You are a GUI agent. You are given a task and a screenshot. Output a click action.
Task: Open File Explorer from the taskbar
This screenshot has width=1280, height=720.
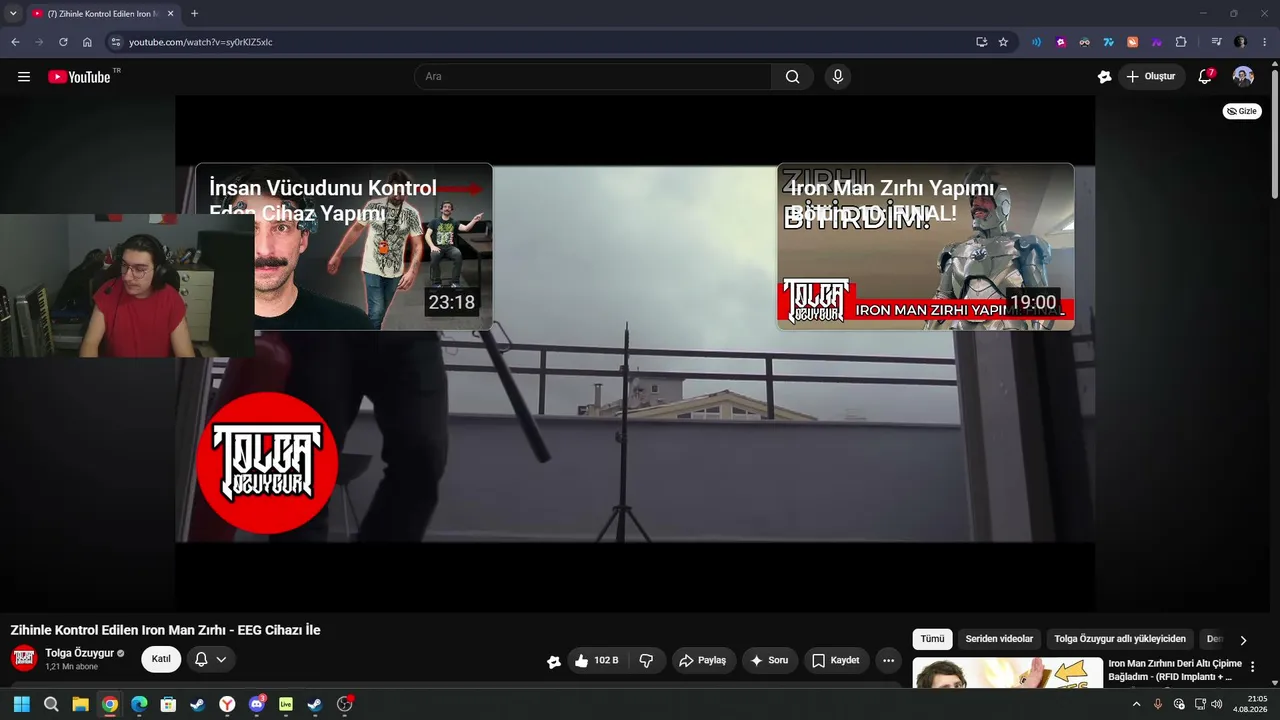click(80, 704)
